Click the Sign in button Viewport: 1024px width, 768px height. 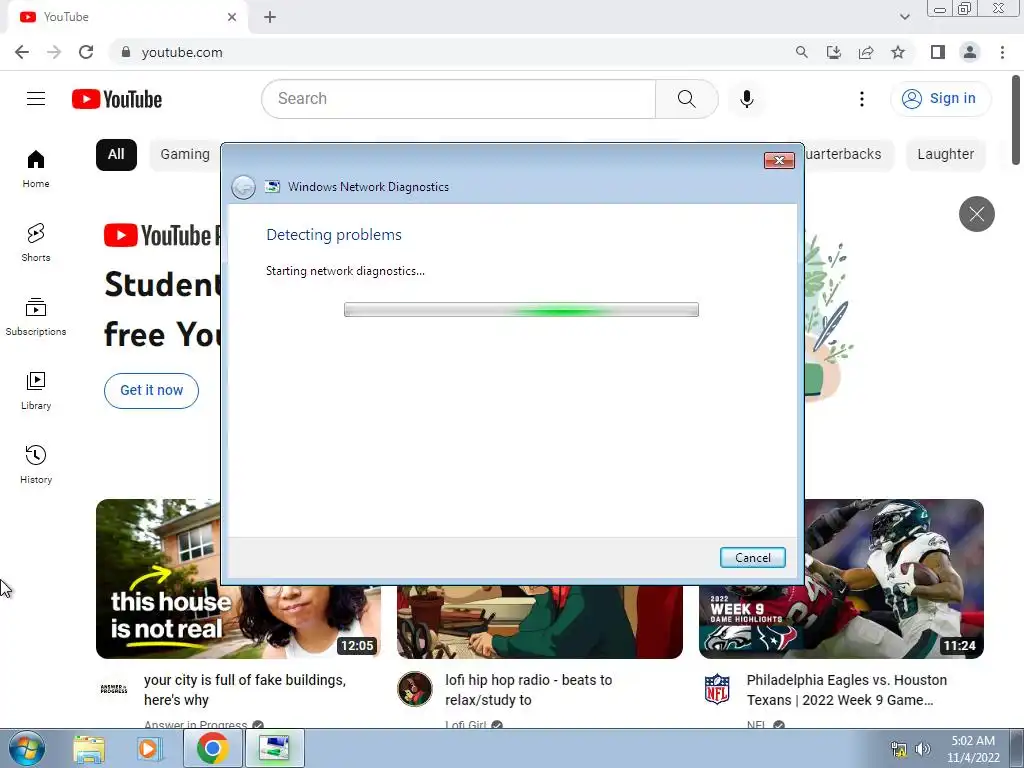(940, 99)
